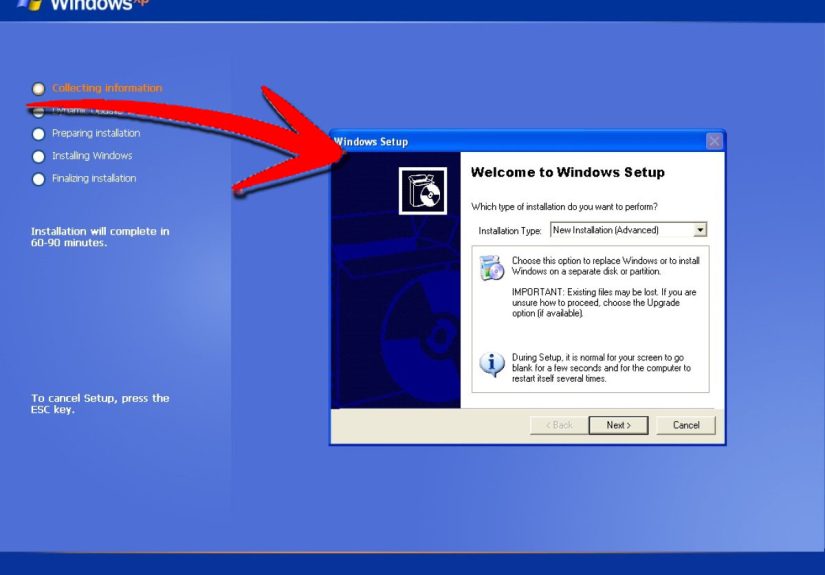Click the IMPORTANT existing files warning text
The image size is (825, 575).
click(x=604, y=302)
